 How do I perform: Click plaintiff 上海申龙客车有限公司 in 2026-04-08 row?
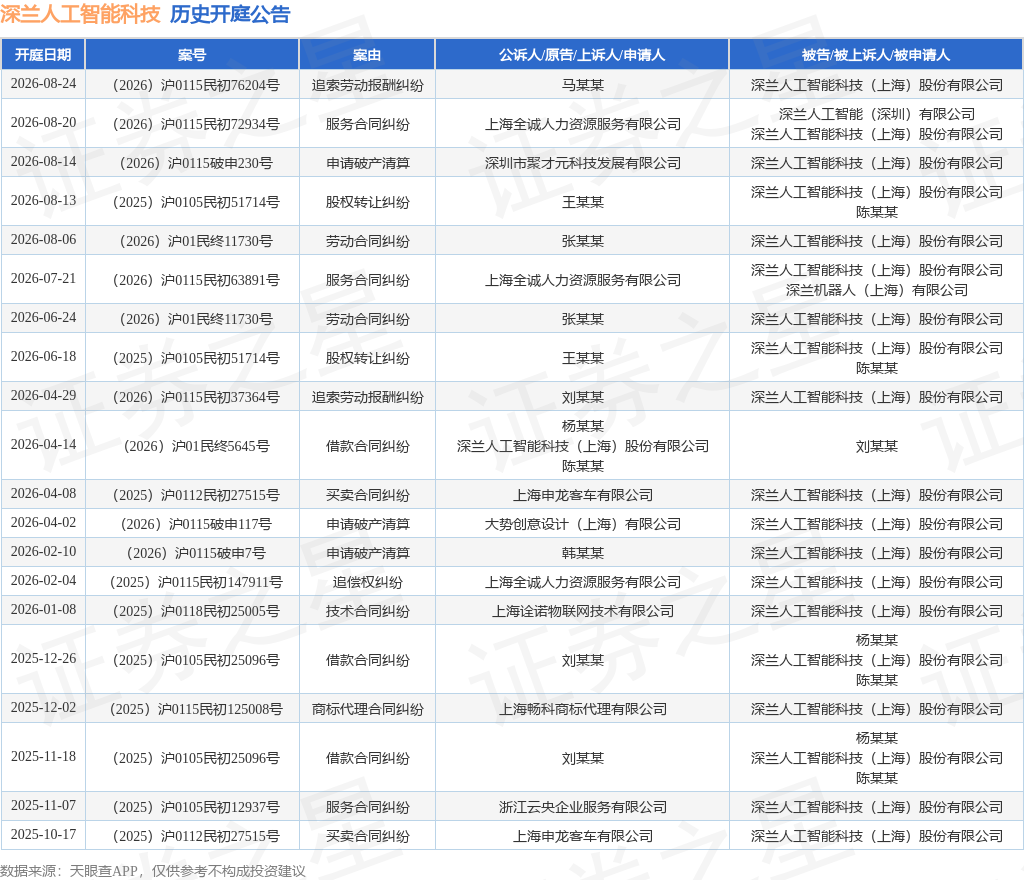[x=583, y=495]
